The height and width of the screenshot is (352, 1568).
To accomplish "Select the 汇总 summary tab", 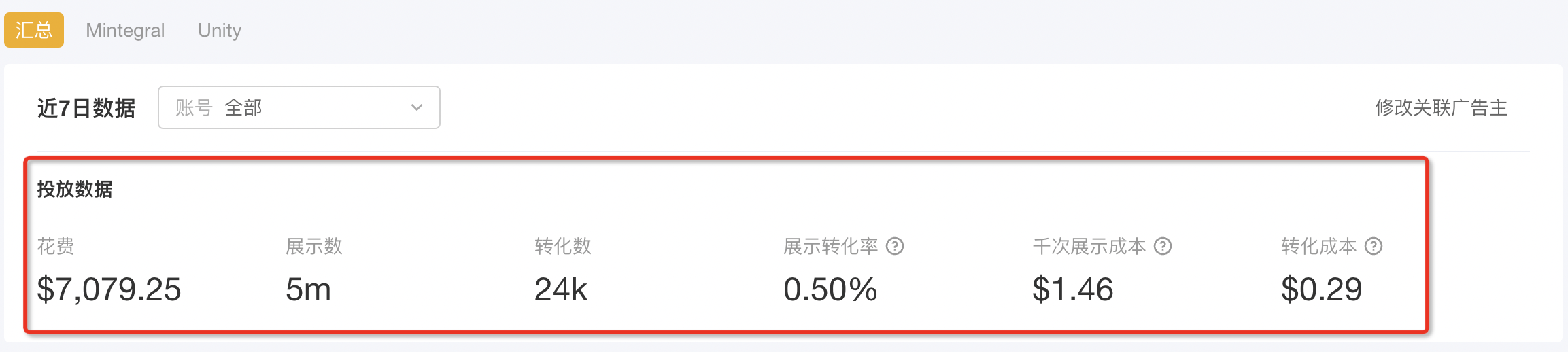I will 34,30.
